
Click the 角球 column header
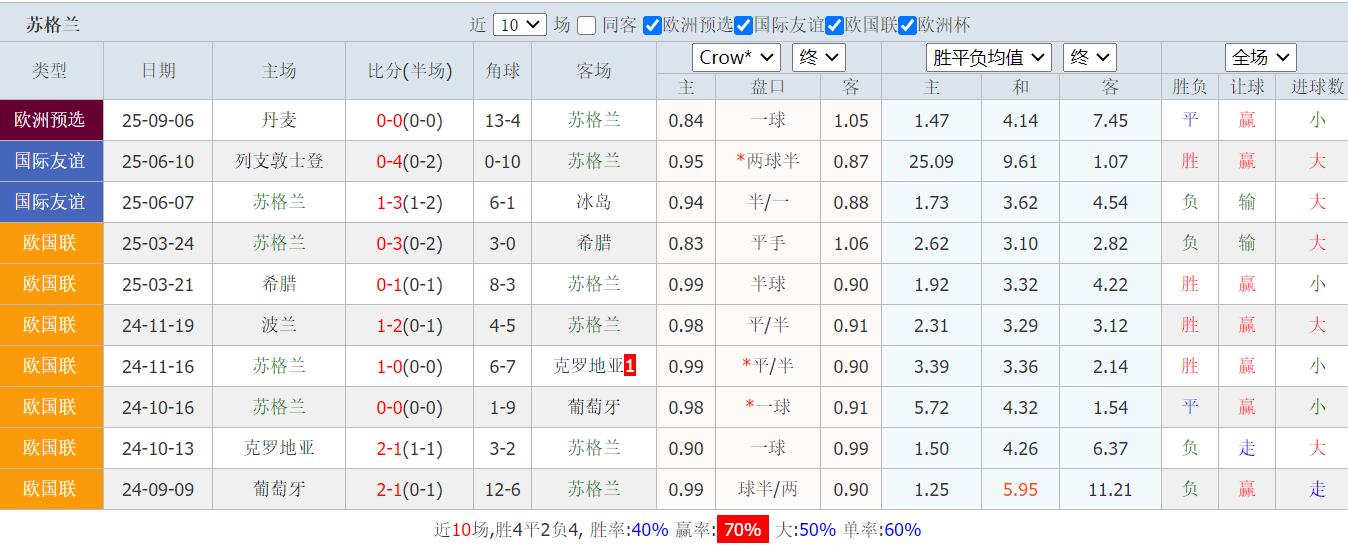tap(502, 71)
